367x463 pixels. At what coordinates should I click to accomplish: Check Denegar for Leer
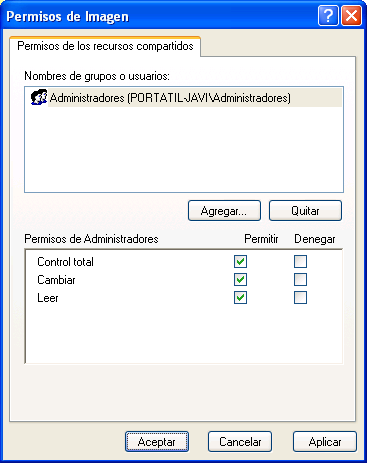300,298
